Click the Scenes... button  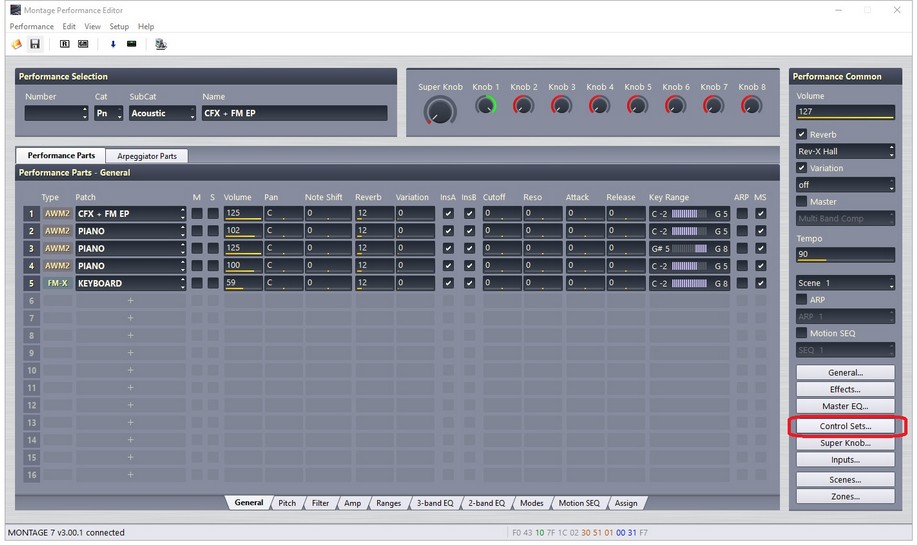click(845, 480)
